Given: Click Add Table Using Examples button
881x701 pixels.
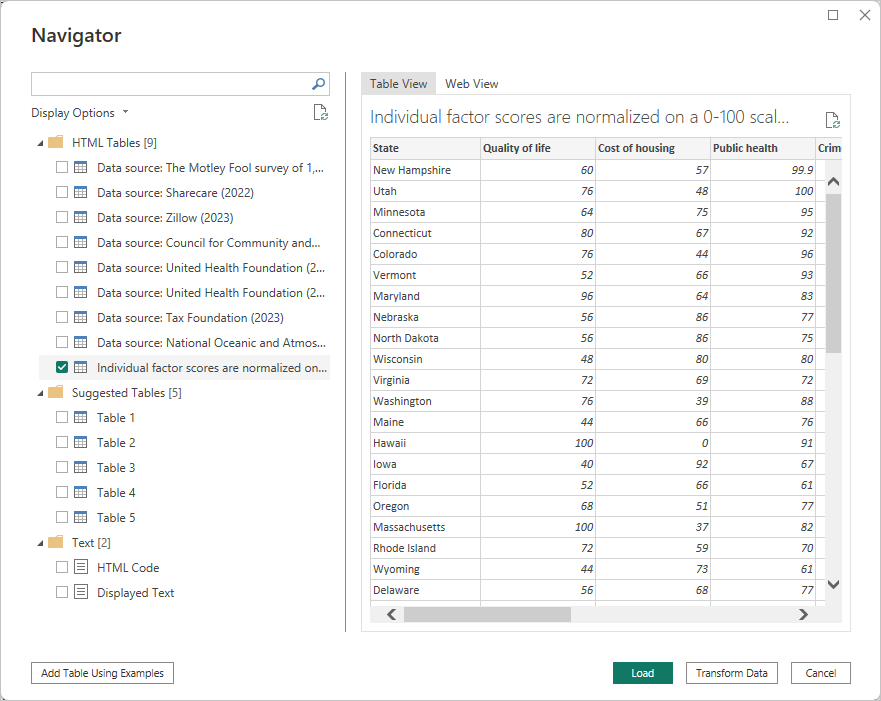Looking at the screenshot, I should coord(102,673).
